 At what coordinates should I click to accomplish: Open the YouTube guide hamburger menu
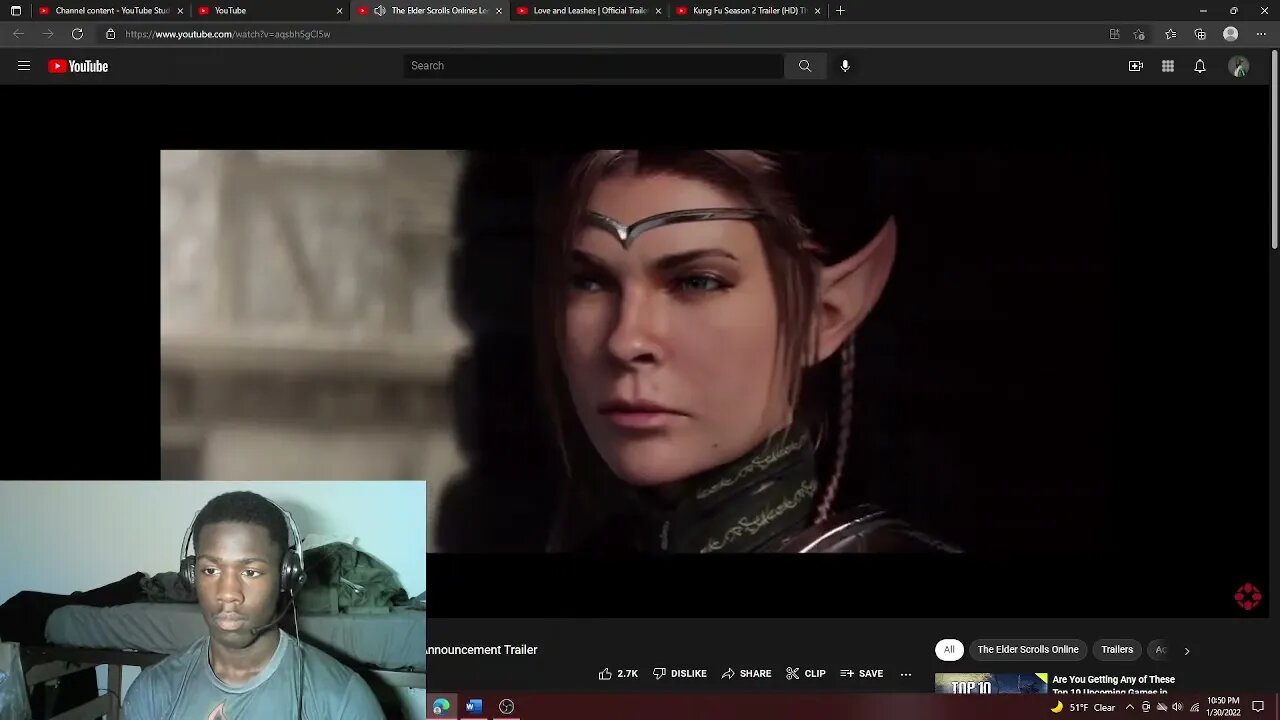(x=24, y=66)
